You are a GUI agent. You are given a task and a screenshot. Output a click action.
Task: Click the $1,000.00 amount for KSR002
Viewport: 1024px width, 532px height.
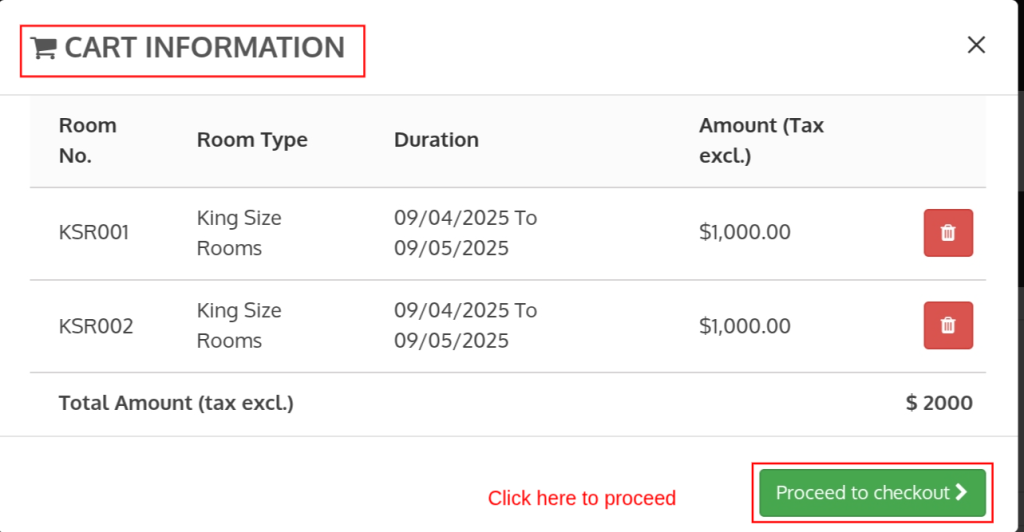tap(744, 326)
